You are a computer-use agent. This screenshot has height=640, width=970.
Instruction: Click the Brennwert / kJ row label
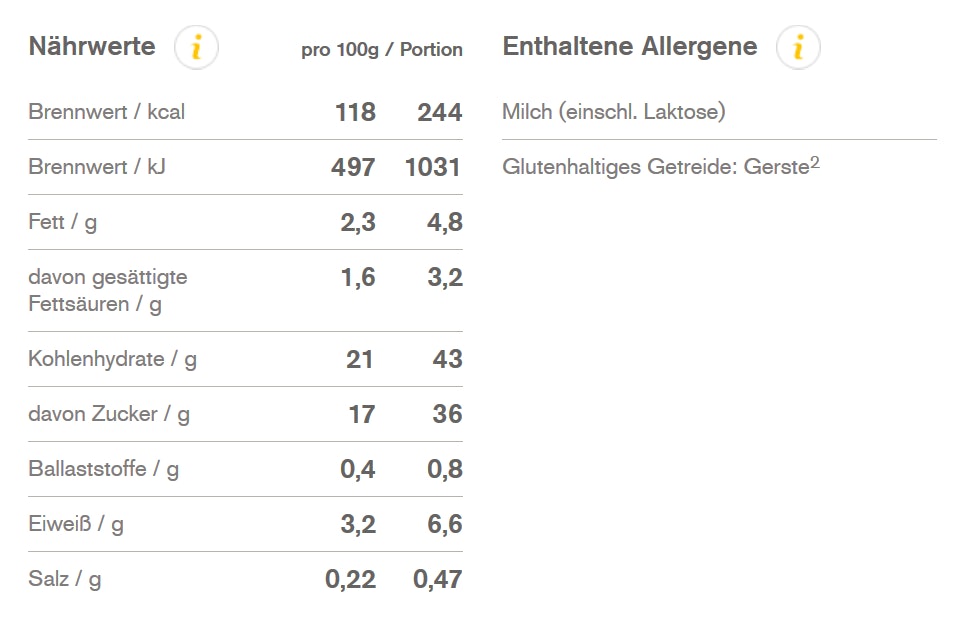(97, 167)
